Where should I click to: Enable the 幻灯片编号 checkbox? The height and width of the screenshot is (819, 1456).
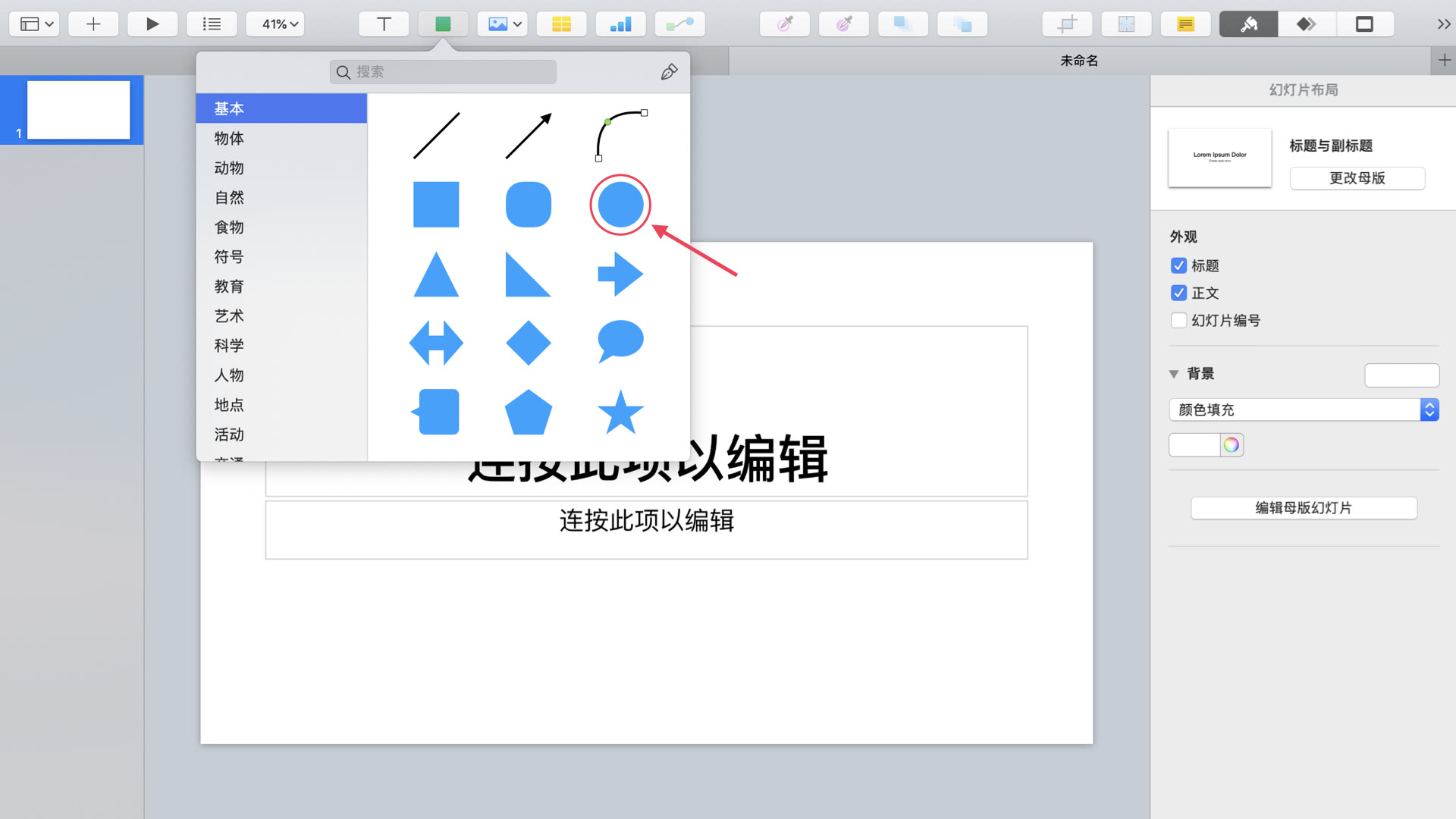pyautogui.click(x=1179, y=320)
